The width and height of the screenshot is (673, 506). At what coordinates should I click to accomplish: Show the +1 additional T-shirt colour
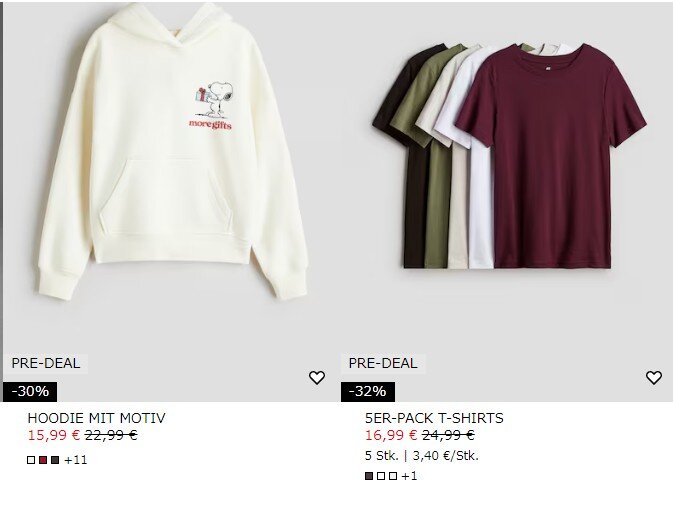(x=409, y=476)
